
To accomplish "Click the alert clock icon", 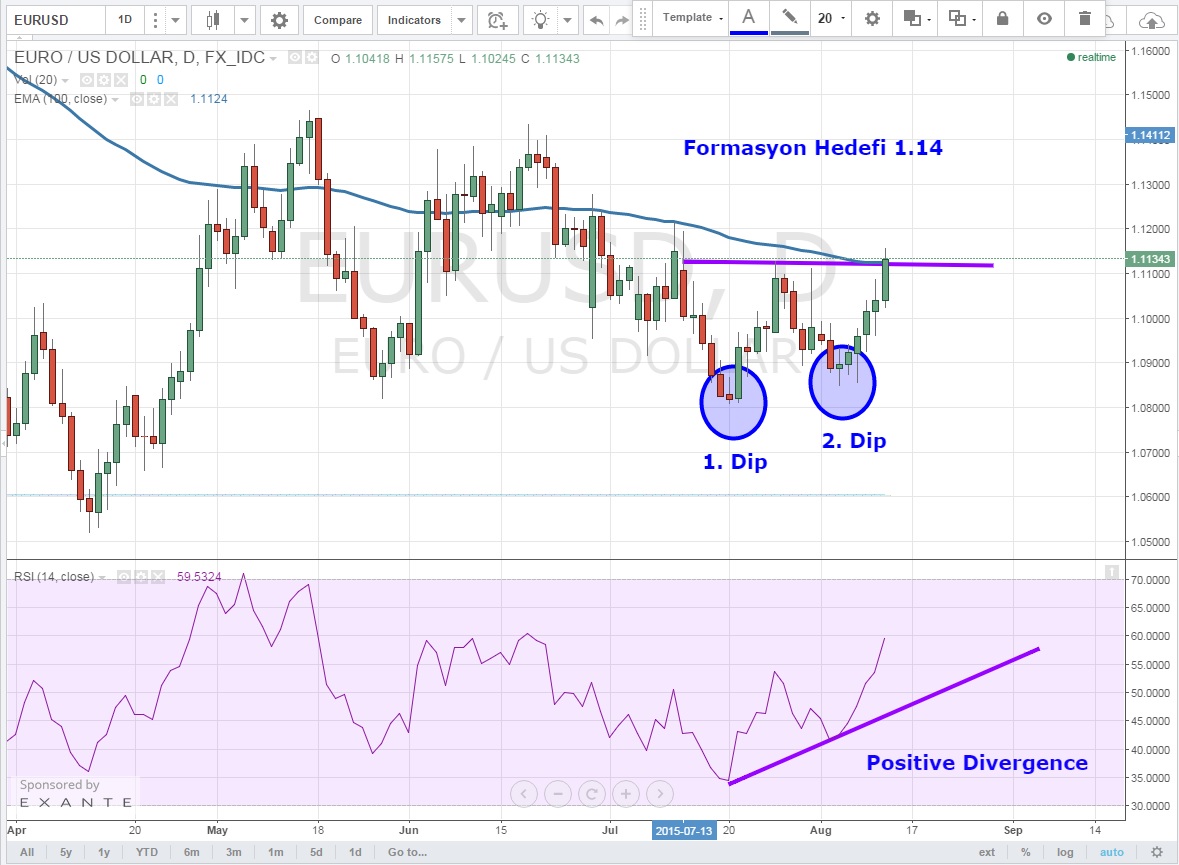I will (497, 20).
